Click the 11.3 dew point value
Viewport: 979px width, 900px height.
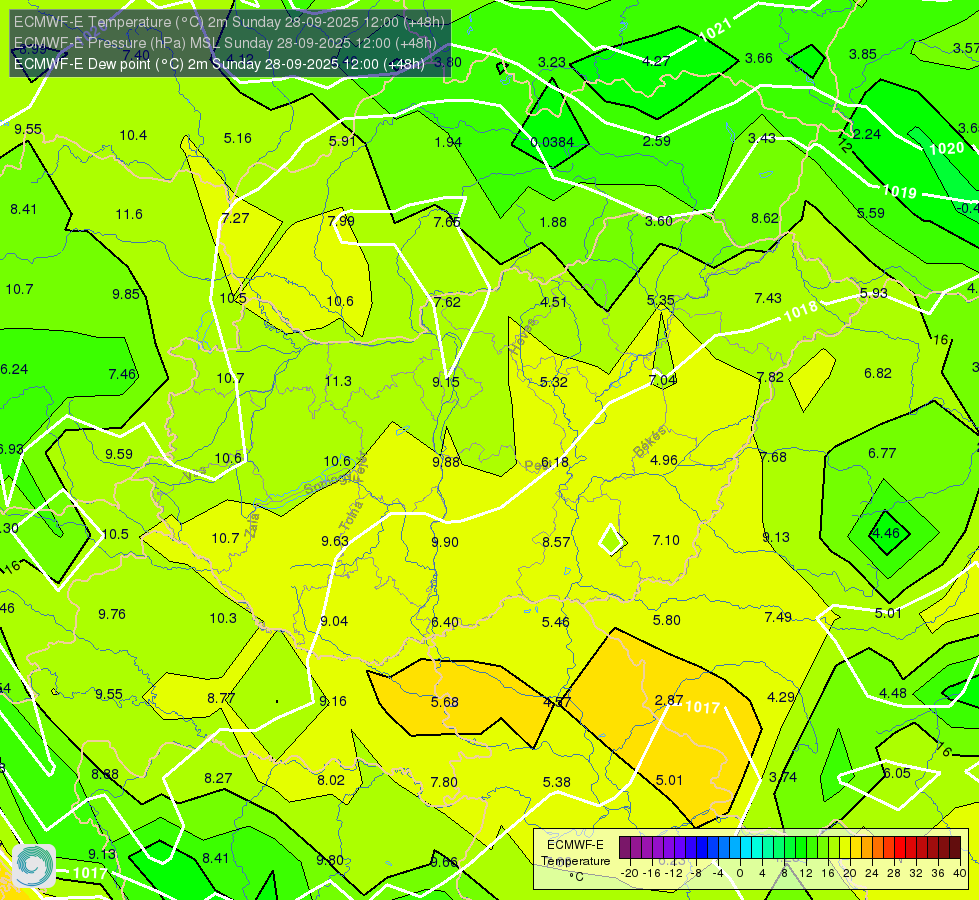click(338, 381)
